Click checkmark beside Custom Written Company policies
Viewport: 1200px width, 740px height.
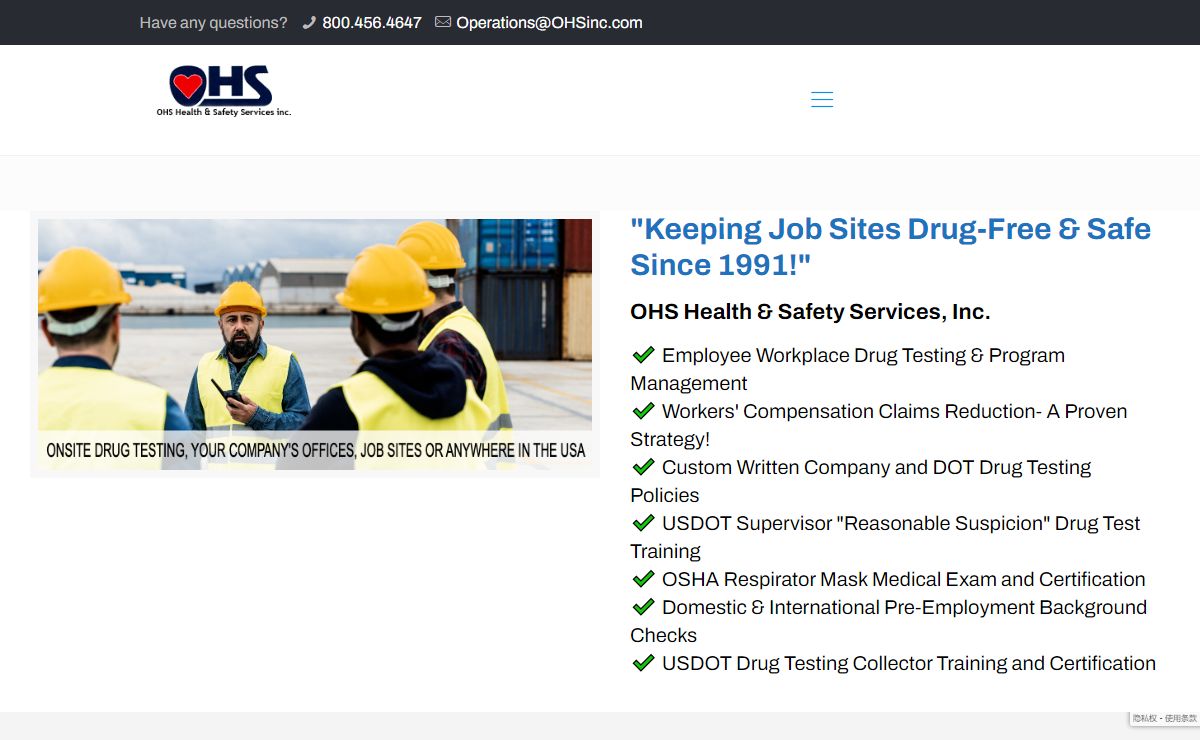point(643,467)
